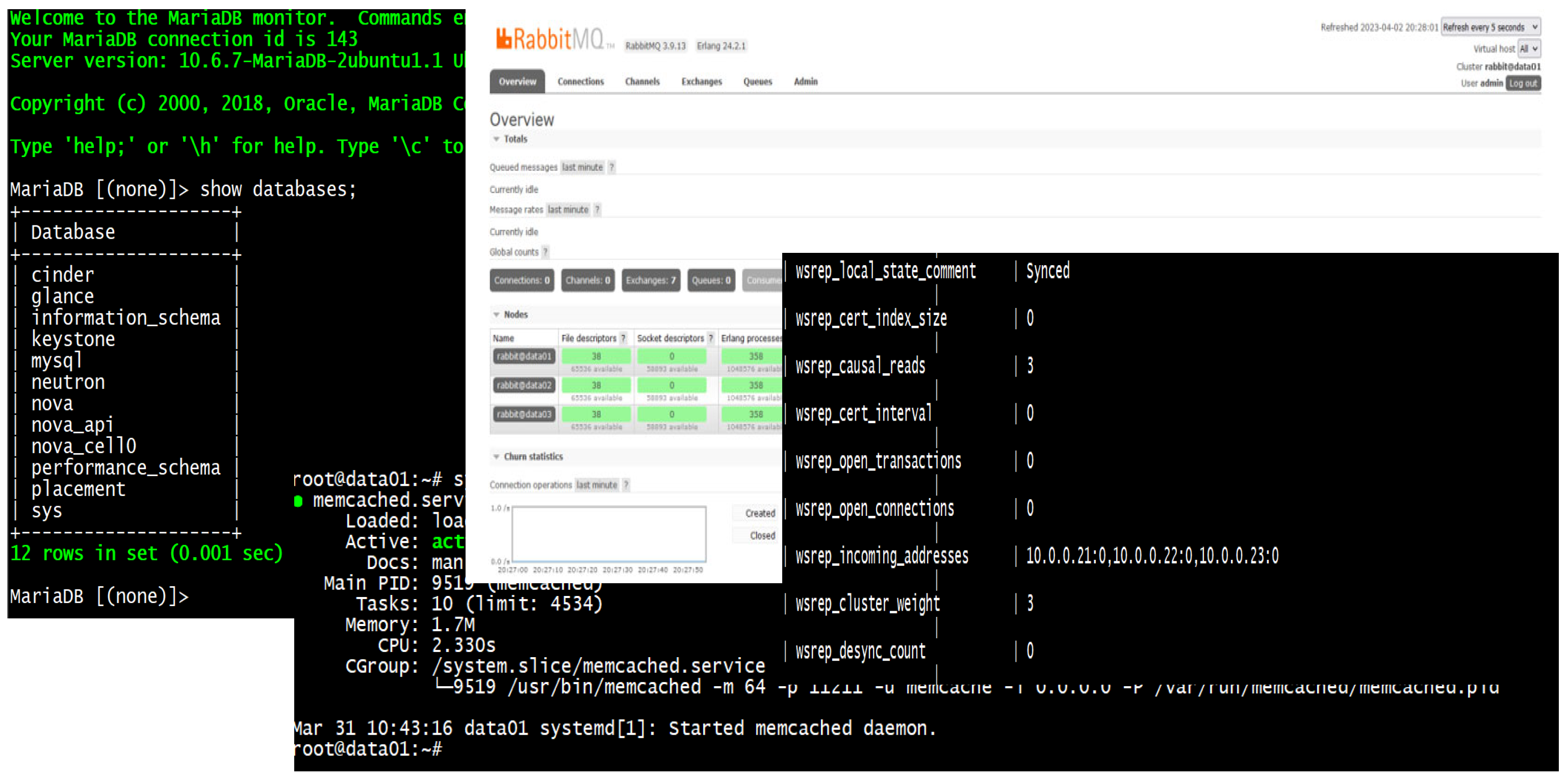Click help icon beside Message rates
The width and height of the screenshot is (1568, 780).
[x=597, y=210]
